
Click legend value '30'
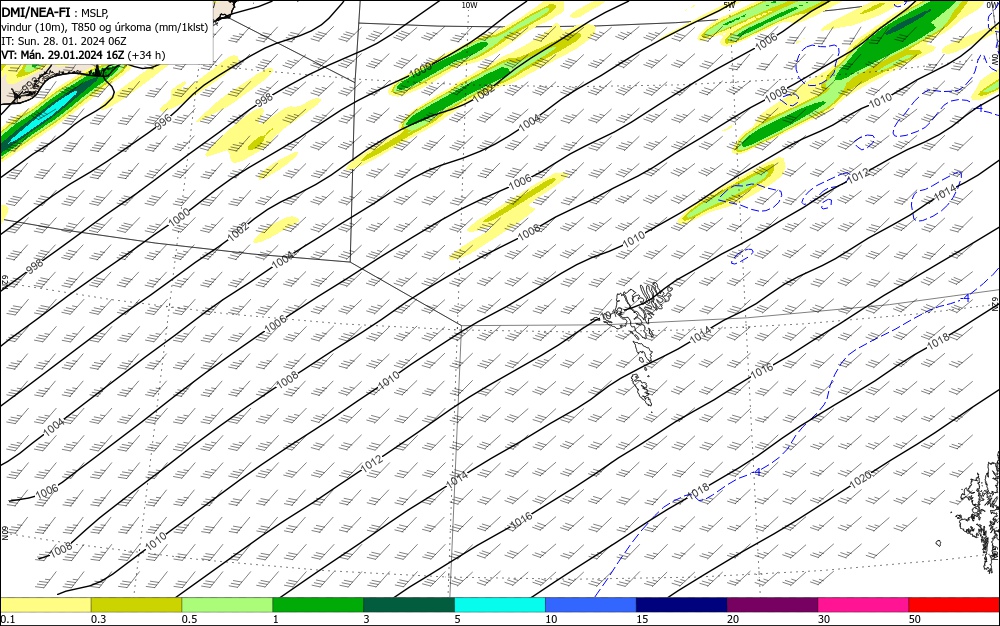point(824,619)
